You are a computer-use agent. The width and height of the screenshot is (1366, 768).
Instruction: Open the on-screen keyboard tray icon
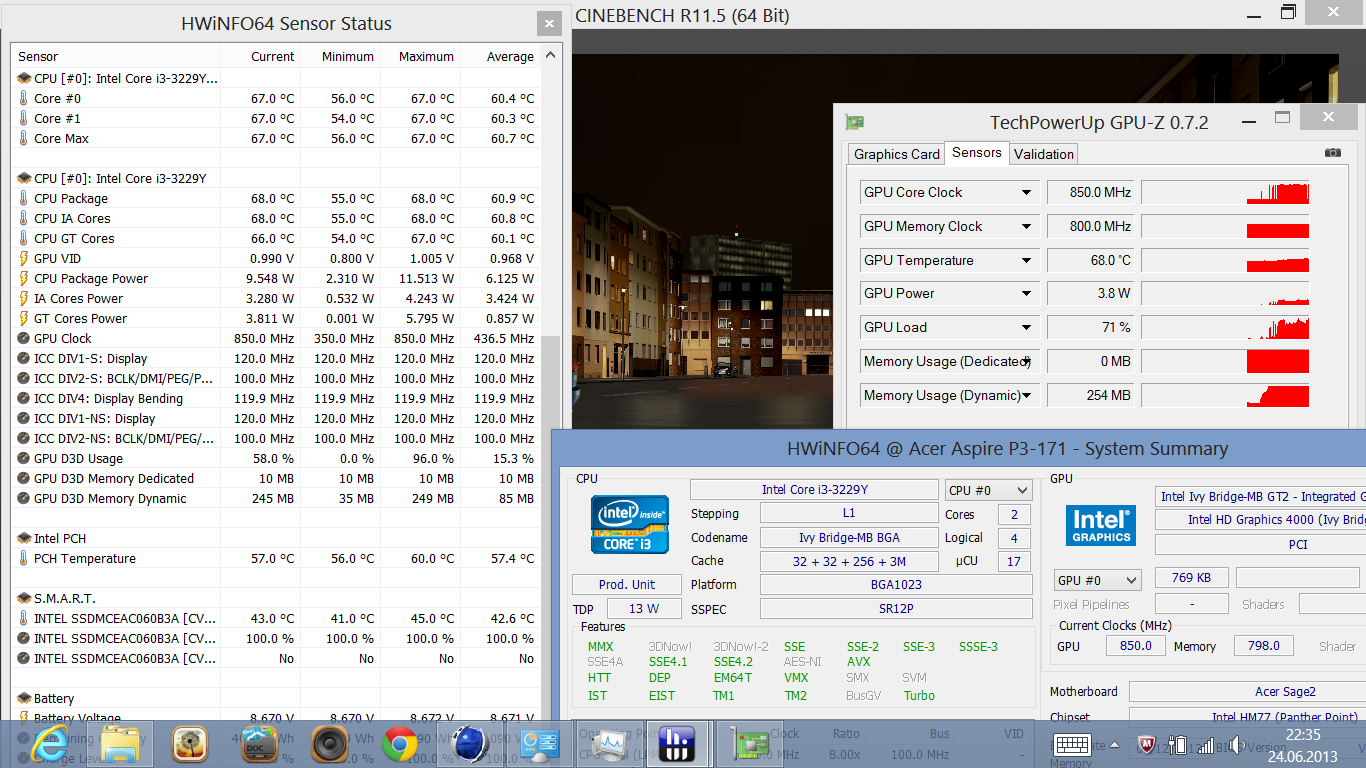click(x=1072, y=745)
